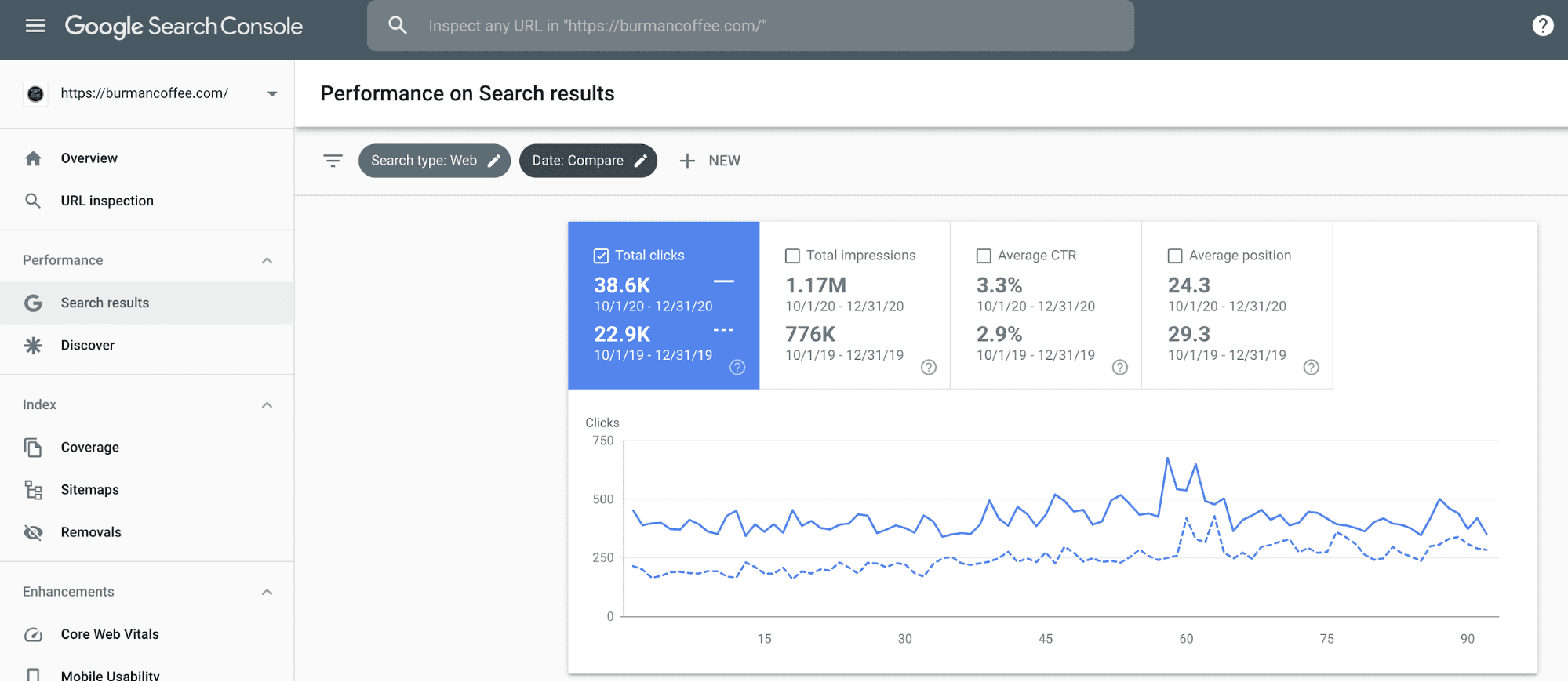Click the Mobile Usability phone icon

point(33,675)
